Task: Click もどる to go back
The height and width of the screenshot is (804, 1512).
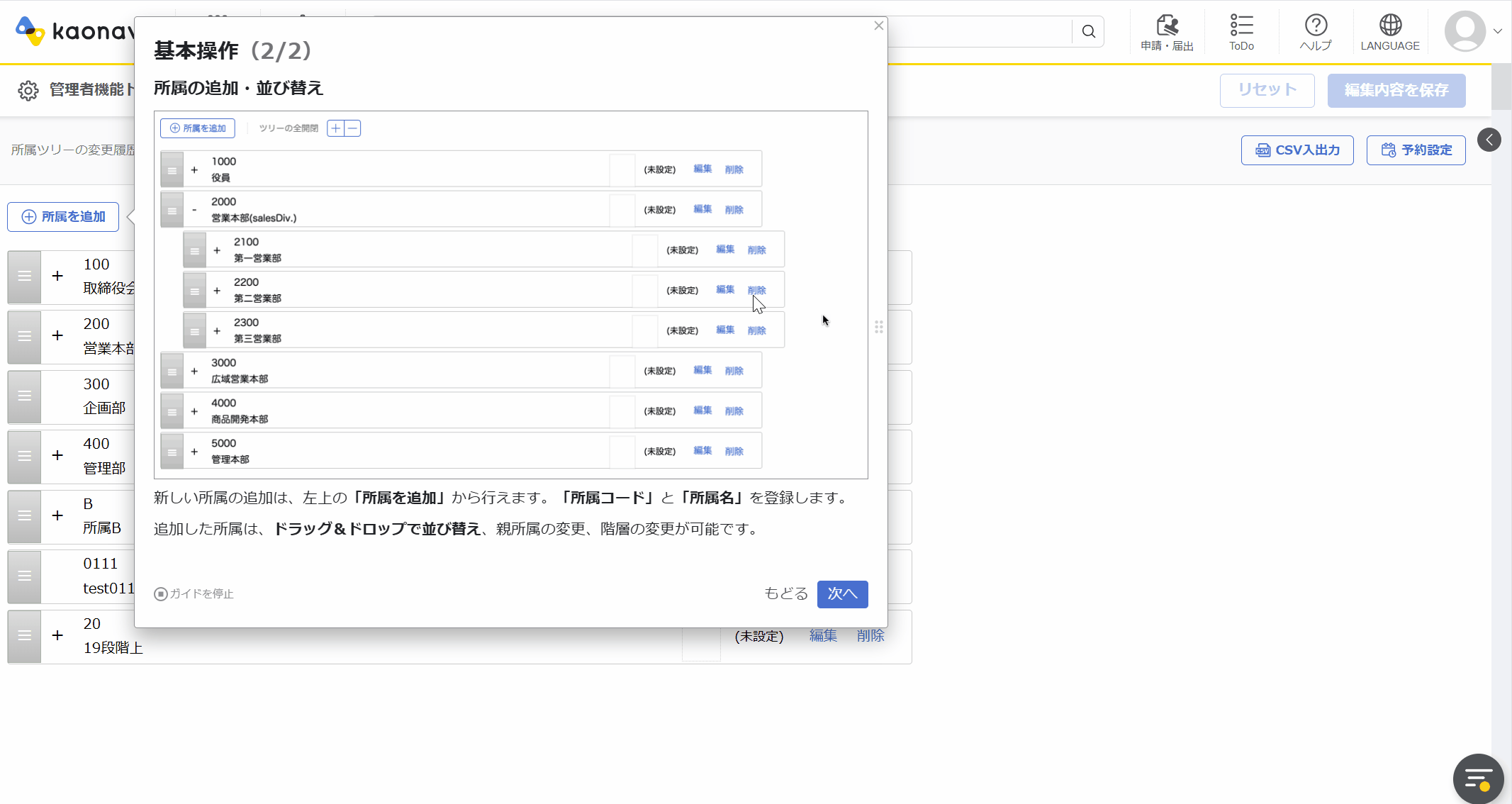Action: (785, 593)
